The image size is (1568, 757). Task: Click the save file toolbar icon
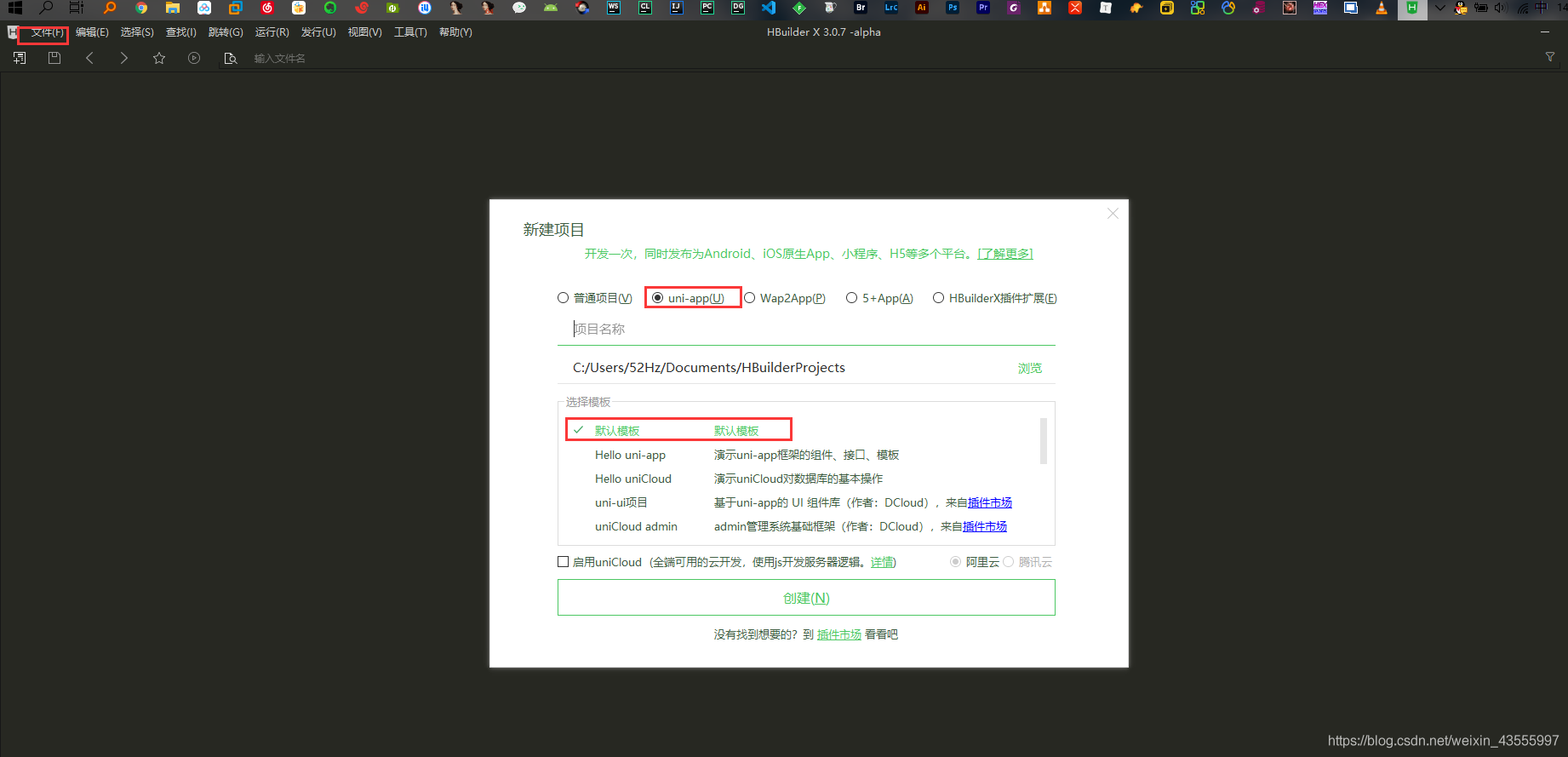click(54, 58)
